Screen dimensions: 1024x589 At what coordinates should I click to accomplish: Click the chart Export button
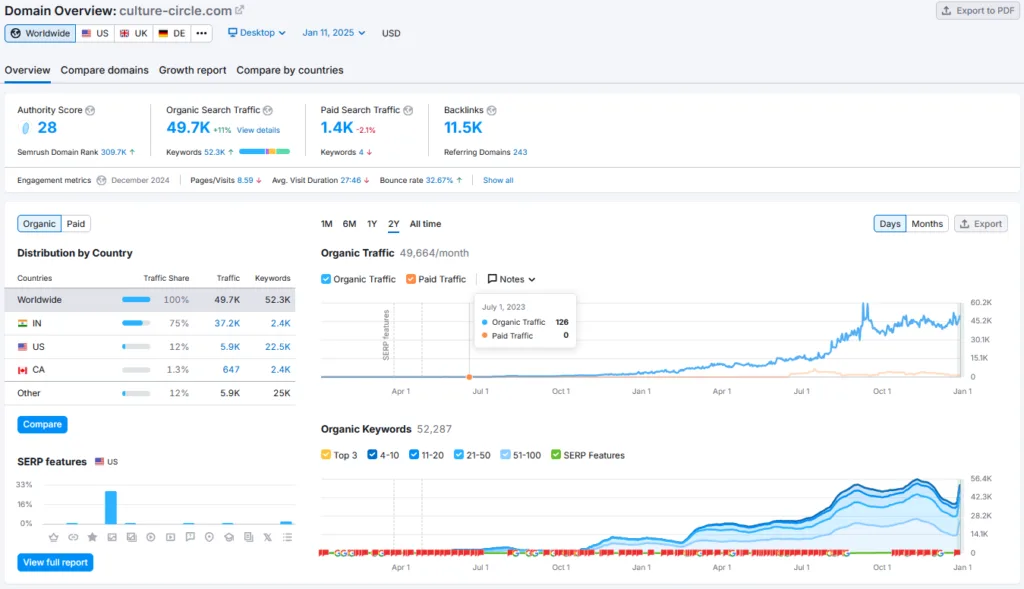(x=981, y=224)
